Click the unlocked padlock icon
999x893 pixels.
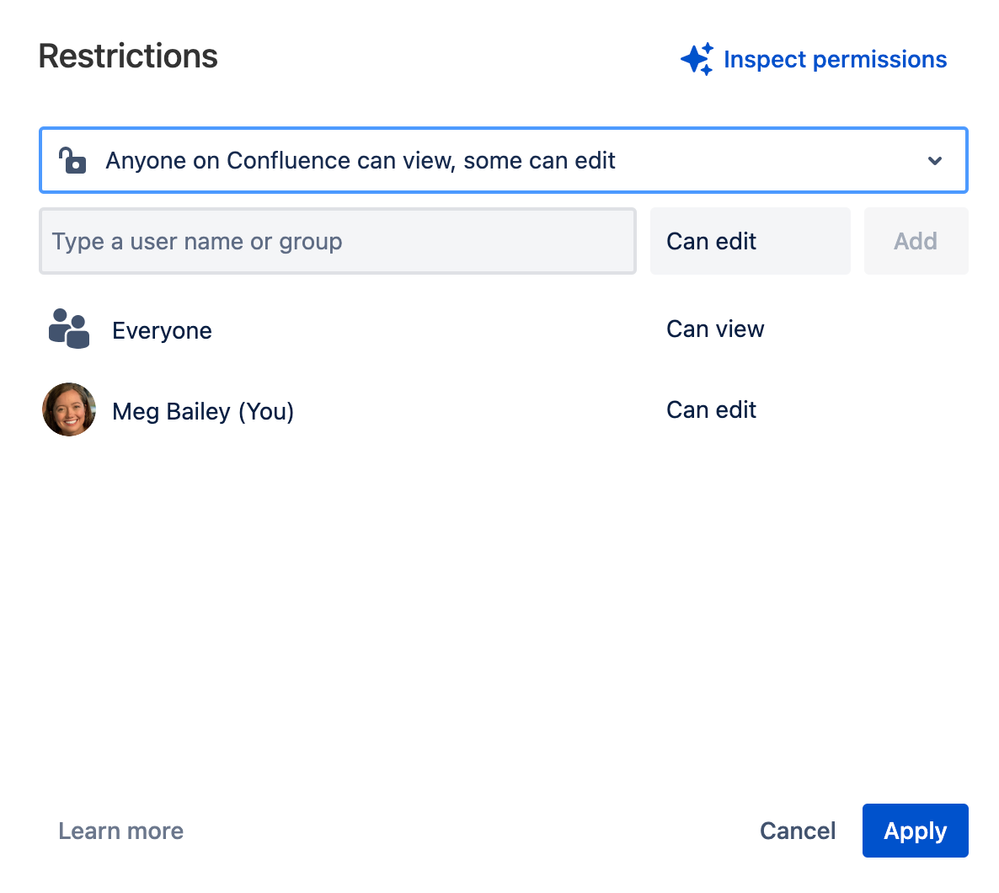point(72,160)
